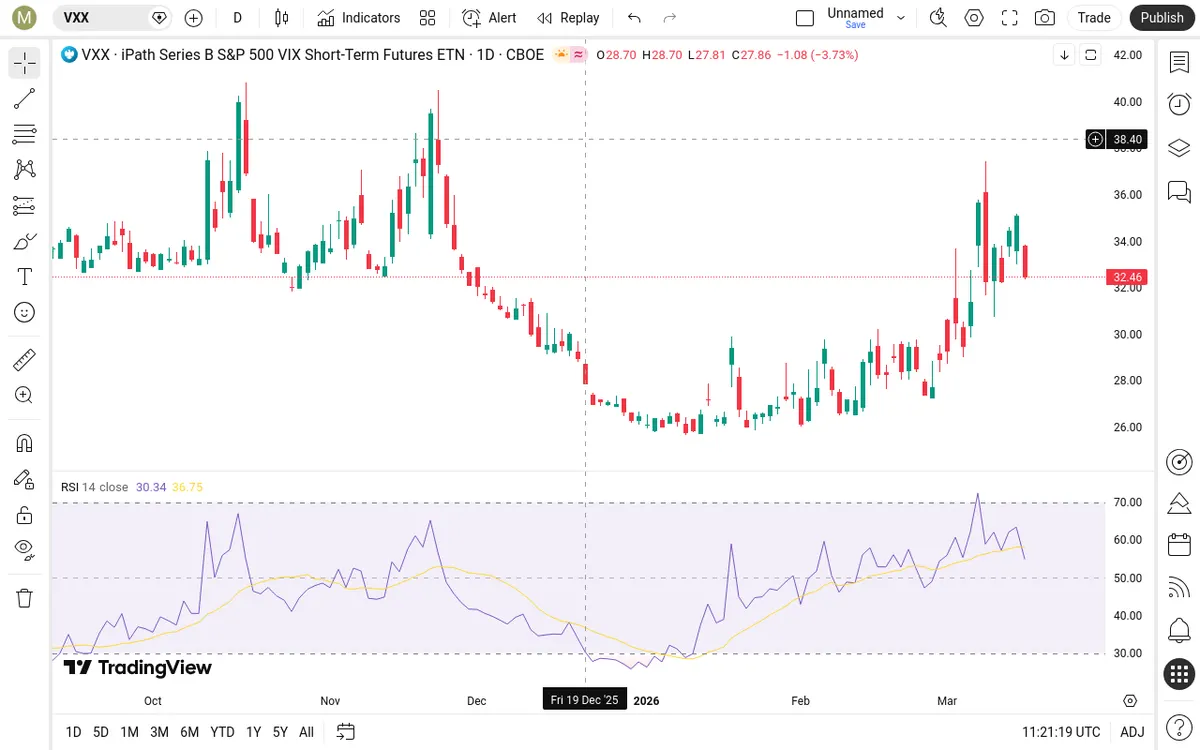
Task: Open the Fibonacci retracement tools
Action: tap(25, 134)
